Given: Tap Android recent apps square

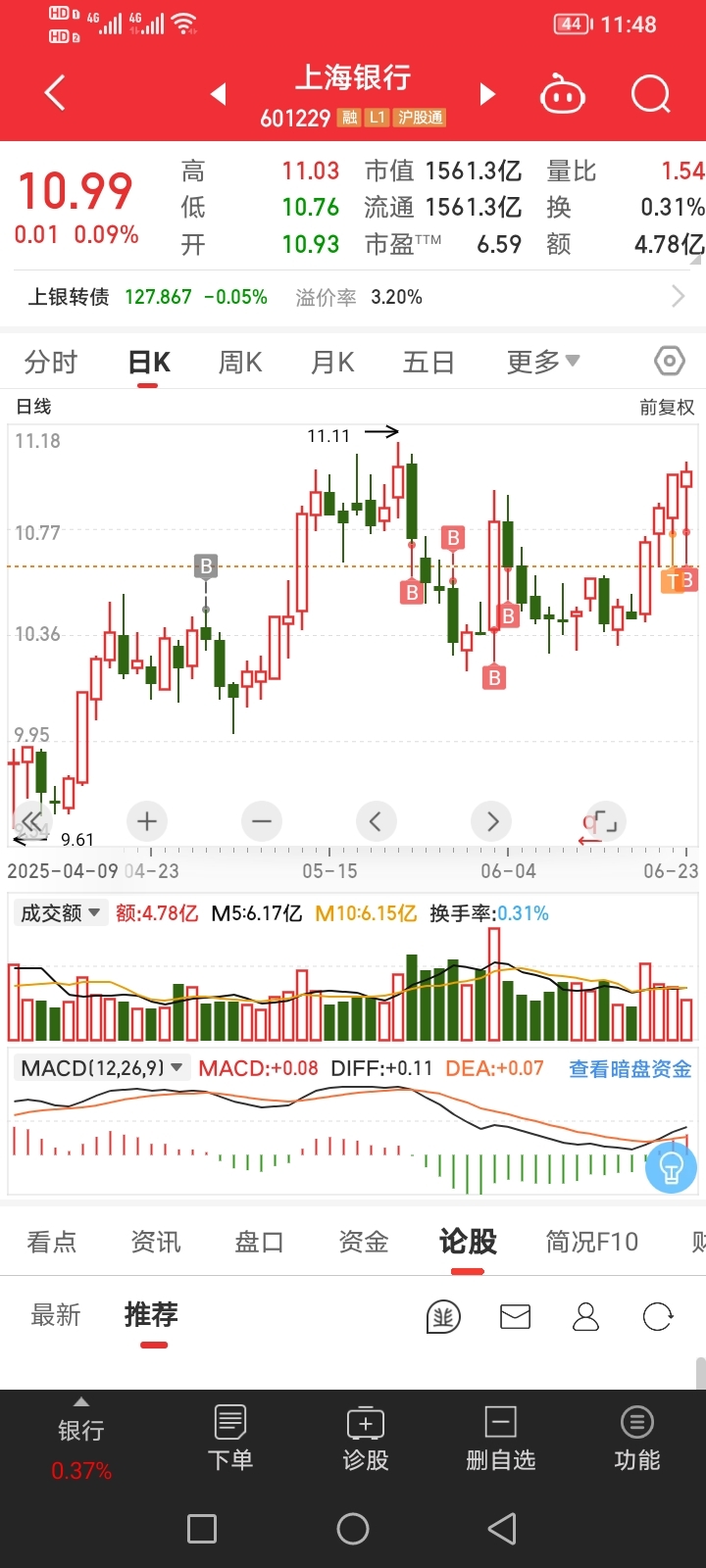Looking at the screenshot, I should (x=202, y=1529).
